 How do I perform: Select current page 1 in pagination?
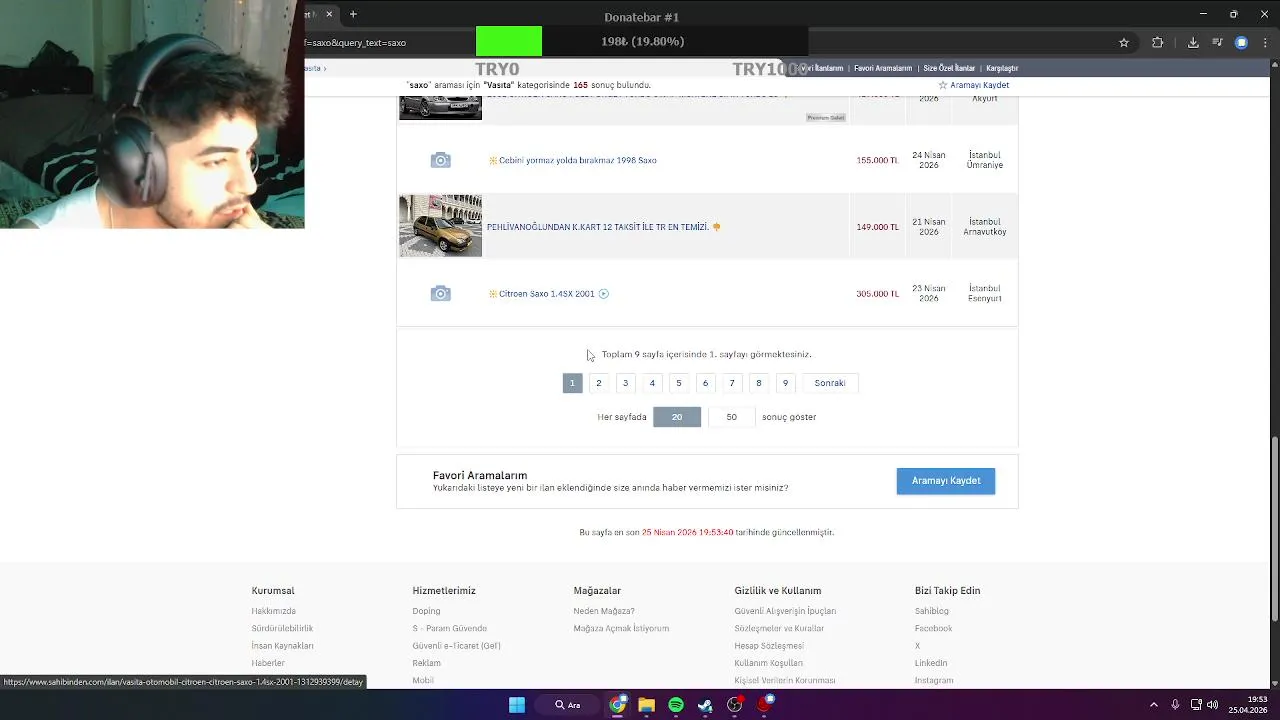[572, 383]
